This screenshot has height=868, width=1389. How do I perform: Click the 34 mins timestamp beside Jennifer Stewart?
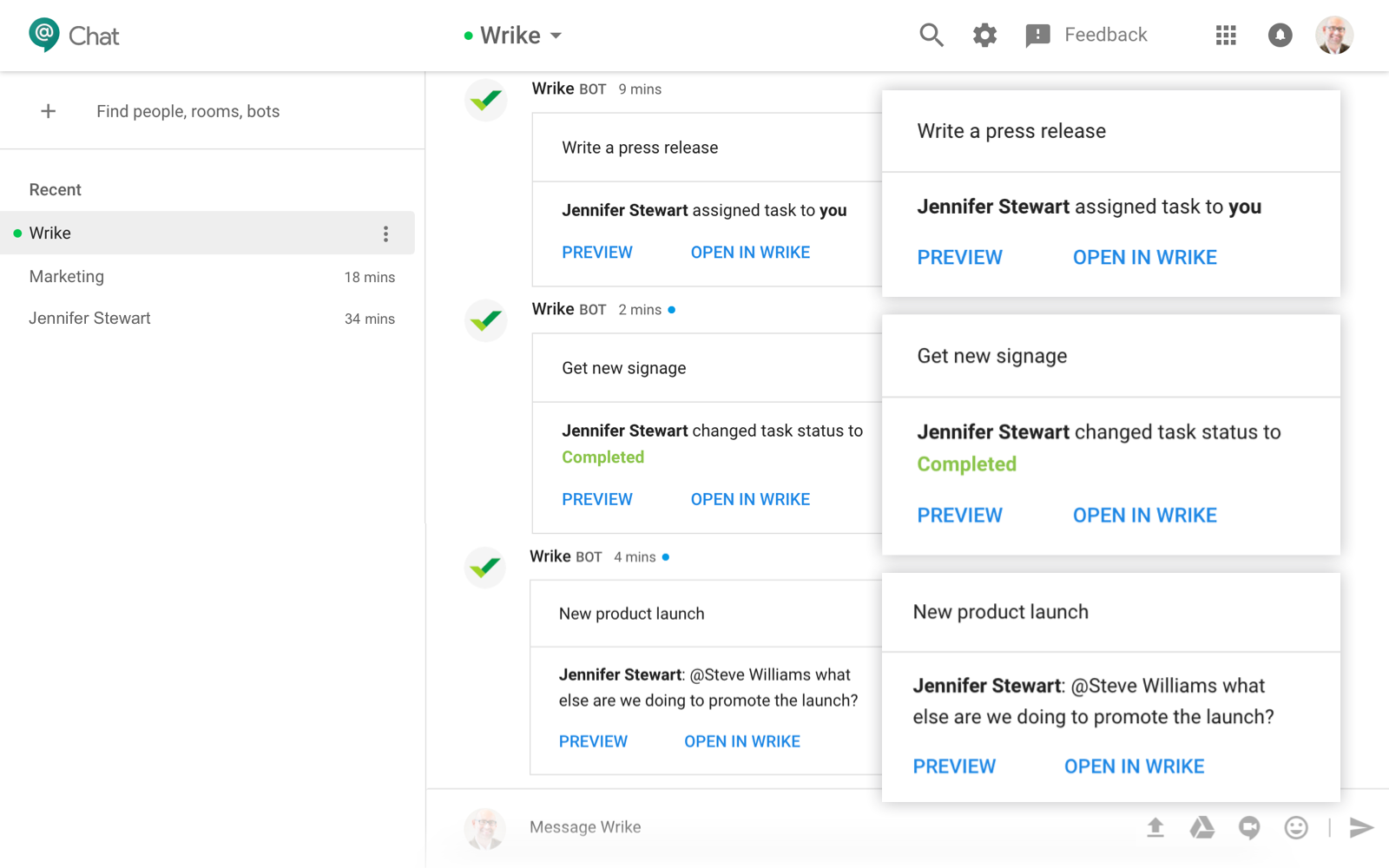click(x=370, y=319)
